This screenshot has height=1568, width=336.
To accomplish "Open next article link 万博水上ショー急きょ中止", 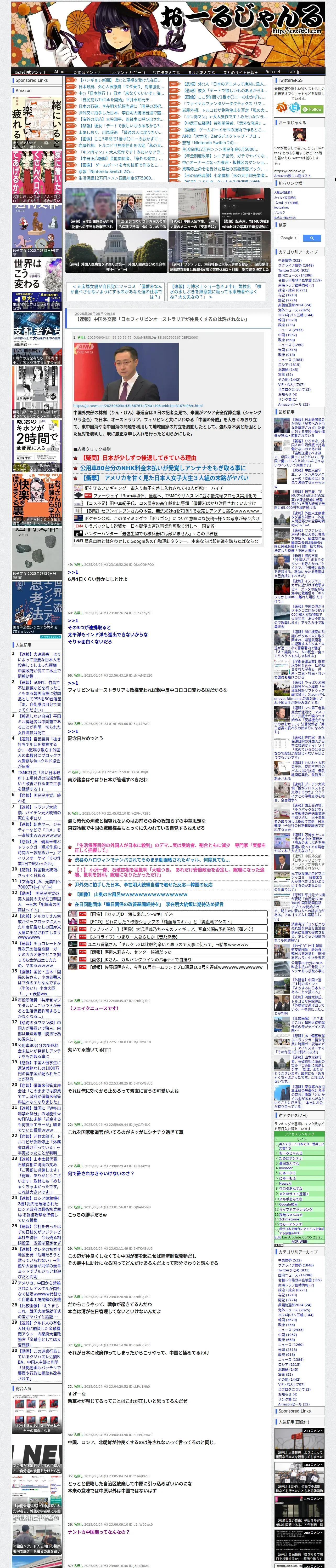I will coord(216,292).
